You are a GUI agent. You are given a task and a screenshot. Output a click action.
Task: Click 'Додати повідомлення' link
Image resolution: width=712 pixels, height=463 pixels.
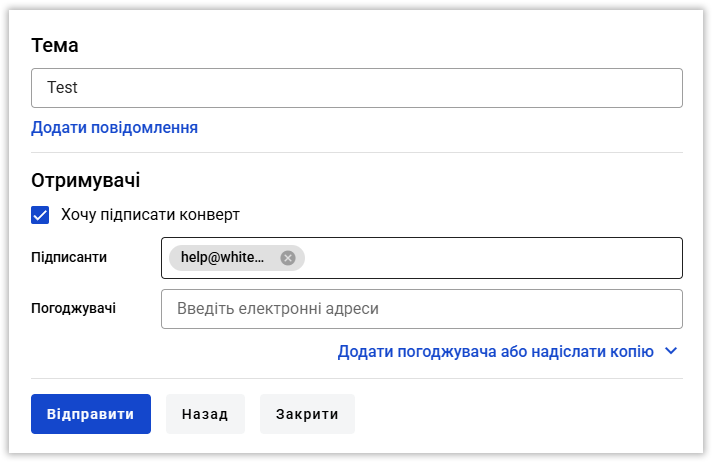(114, 128)
